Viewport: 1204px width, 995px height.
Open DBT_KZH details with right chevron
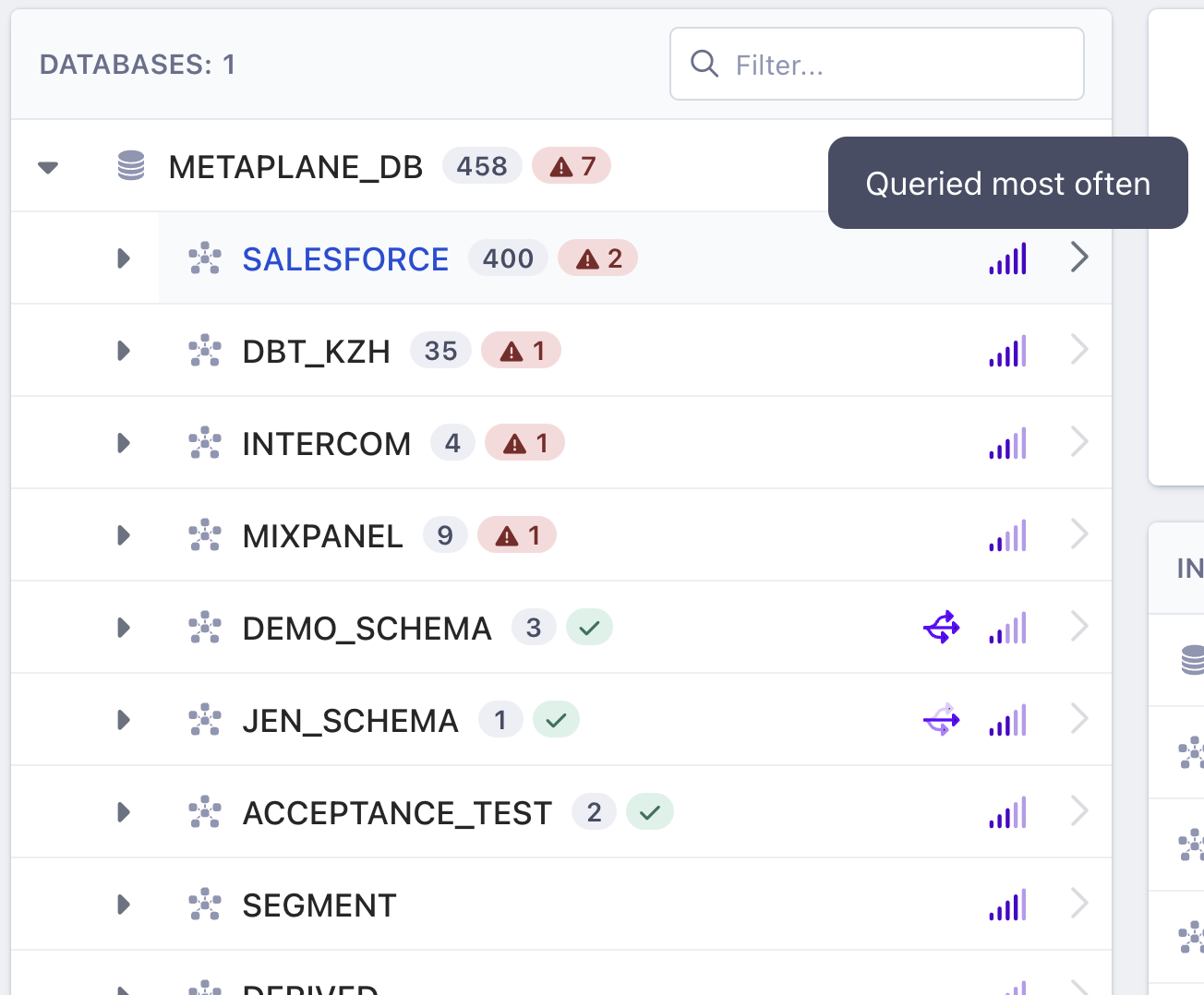[x=1079, y=350]
